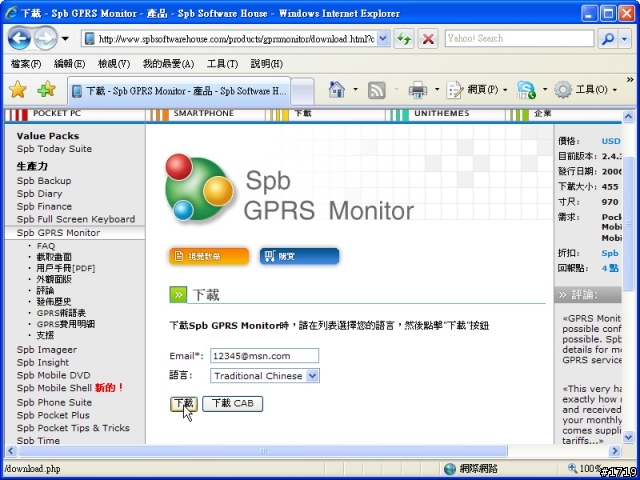The image size is (640, 480).
Task: Open the FAQ link under GPRS Monitor
Action: [46, 246]
